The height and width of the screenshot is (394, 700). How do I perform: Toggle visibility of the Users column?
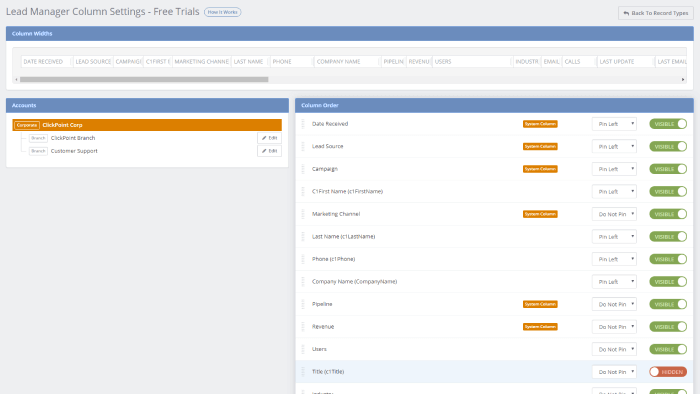point(668,349)
